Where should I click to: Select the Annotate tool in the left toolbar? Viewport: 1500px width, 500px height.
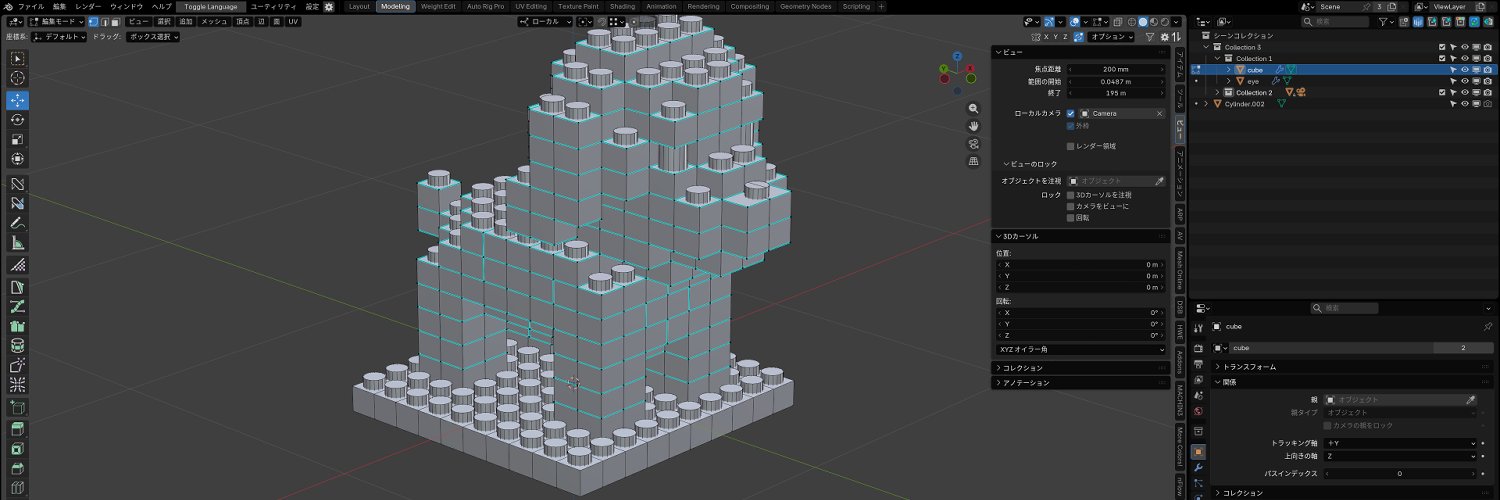pyautogui.click(x=18, y=223)
